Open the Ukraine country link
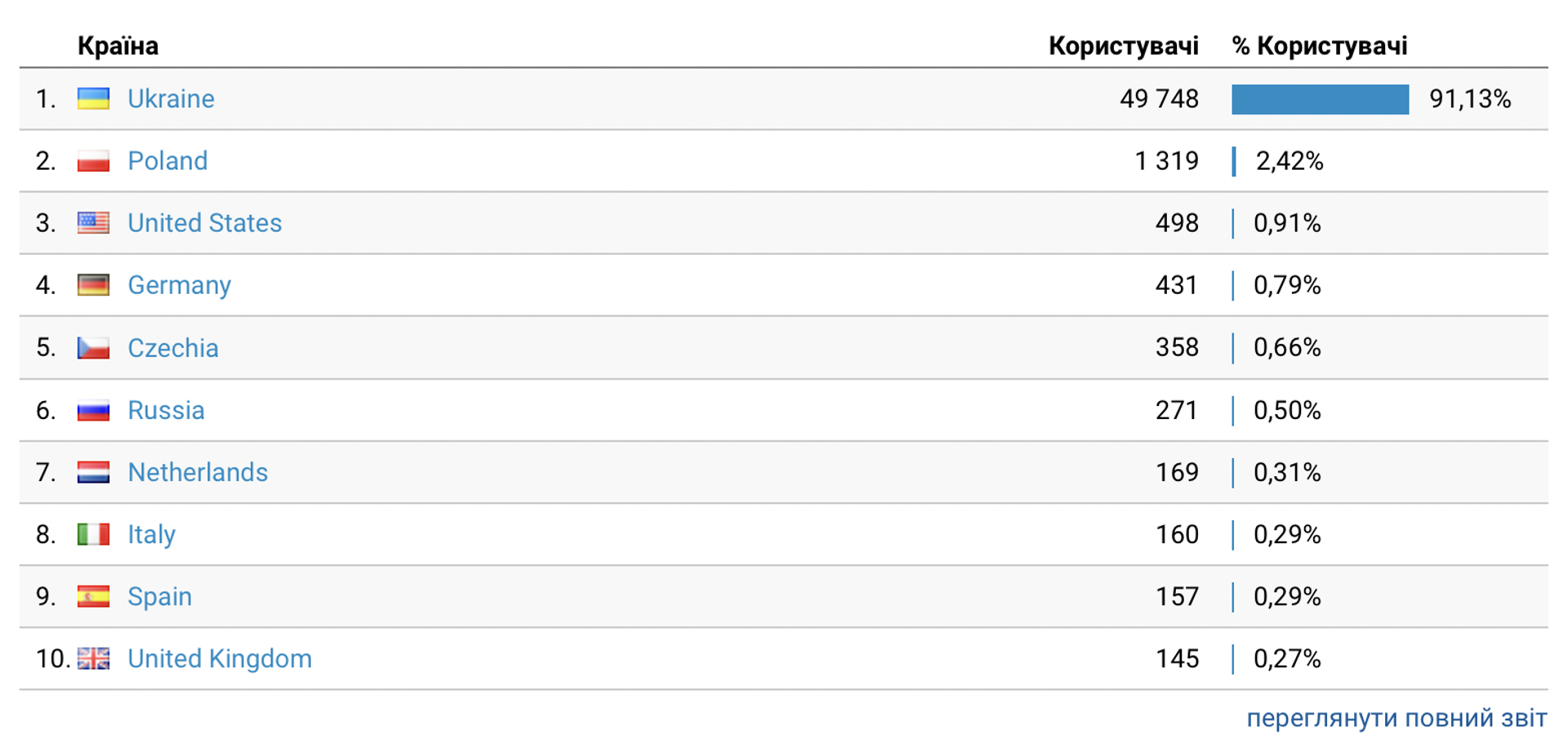This screenshot has width=1568, height=745. click(x=171, y=99)
